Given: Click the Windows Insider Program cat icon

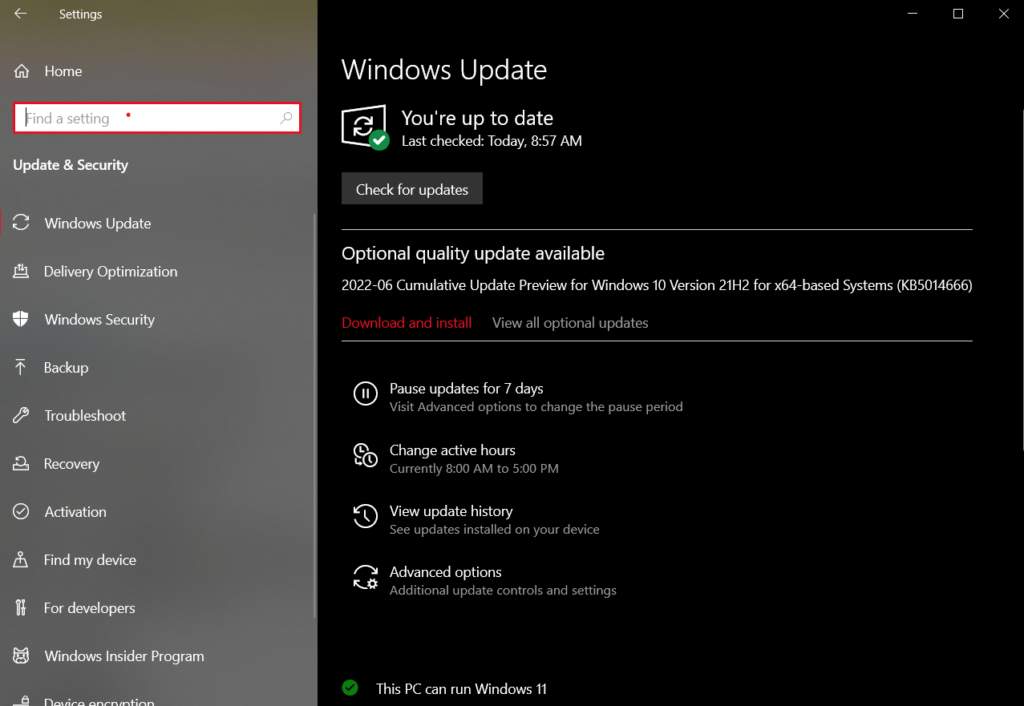Looking at the screenshot, I should coord(21,656).
